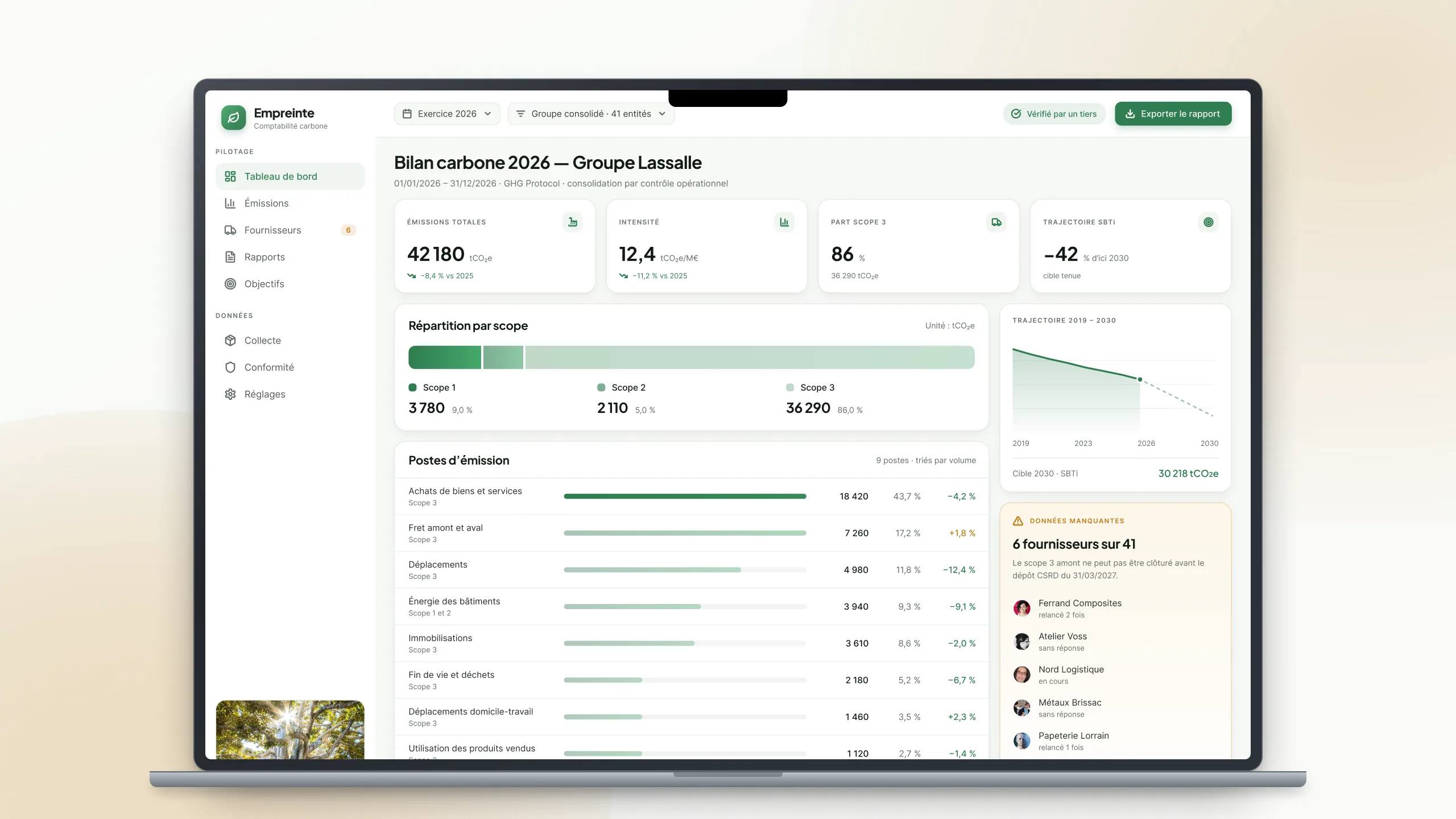Click the 30 218 tCO2e target value
This screenshot has width=1456, height=819.
pyautogui.click(x=1188, y=473)
